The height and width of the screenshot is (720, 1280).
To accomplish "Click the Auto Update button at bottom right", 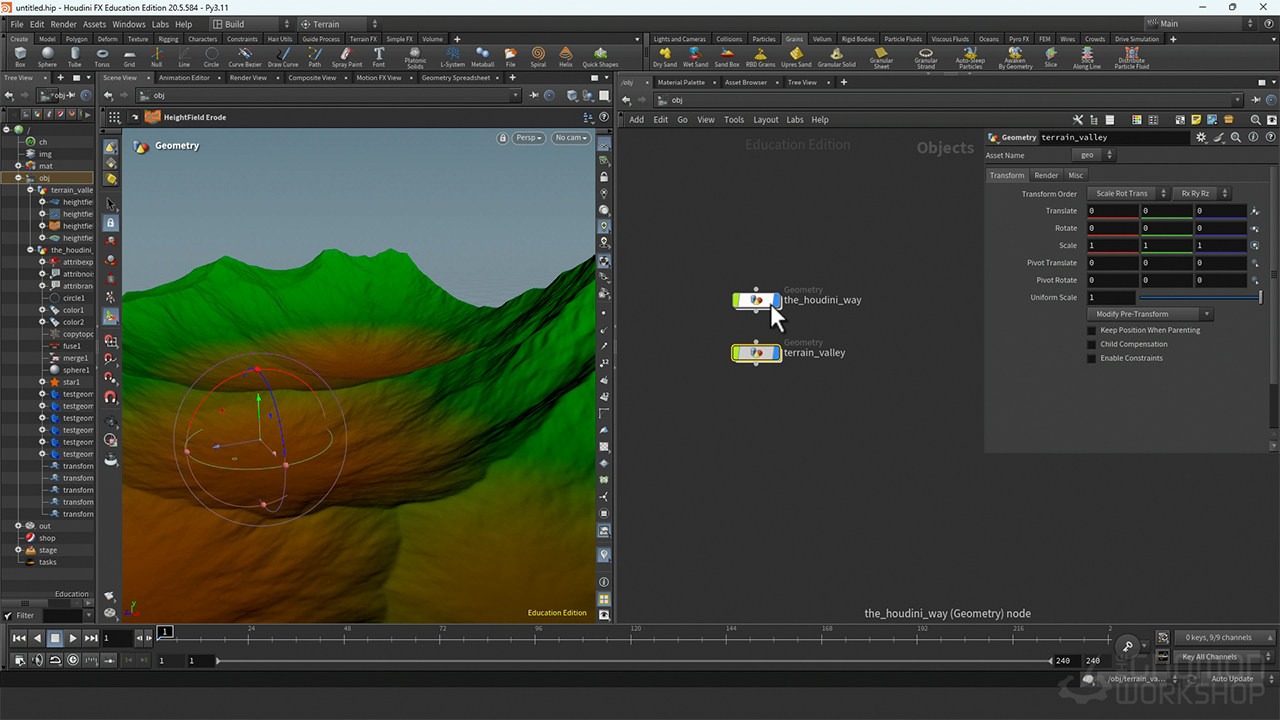I will tap(1231, 678).
